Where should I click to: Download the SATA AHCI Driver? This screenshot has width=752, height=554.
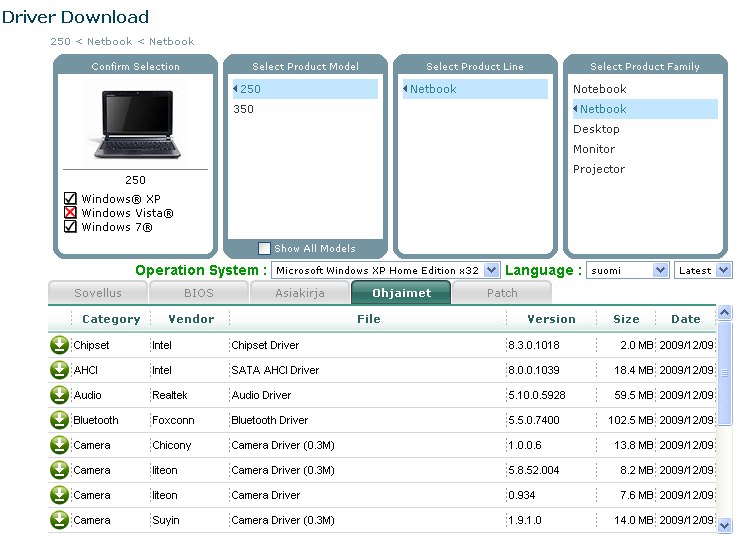pos(59,370)
